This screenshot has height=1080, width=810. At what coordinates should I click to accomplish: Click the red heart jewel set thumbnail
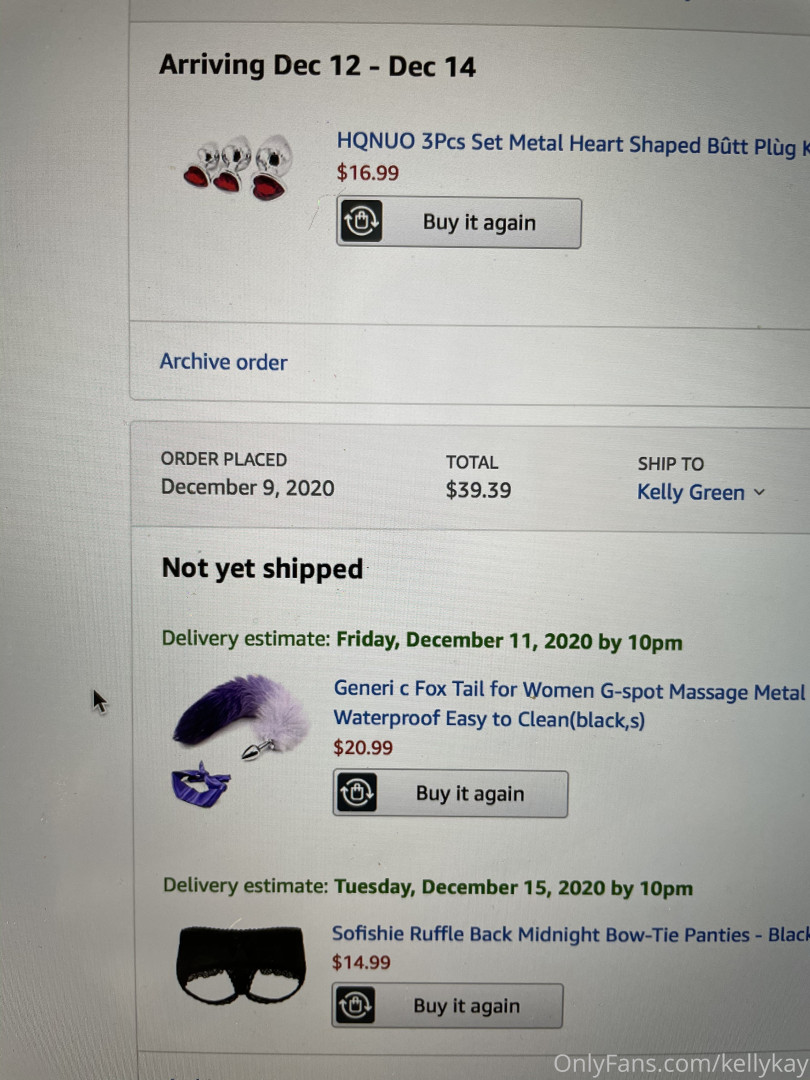(x=238, y=167)
